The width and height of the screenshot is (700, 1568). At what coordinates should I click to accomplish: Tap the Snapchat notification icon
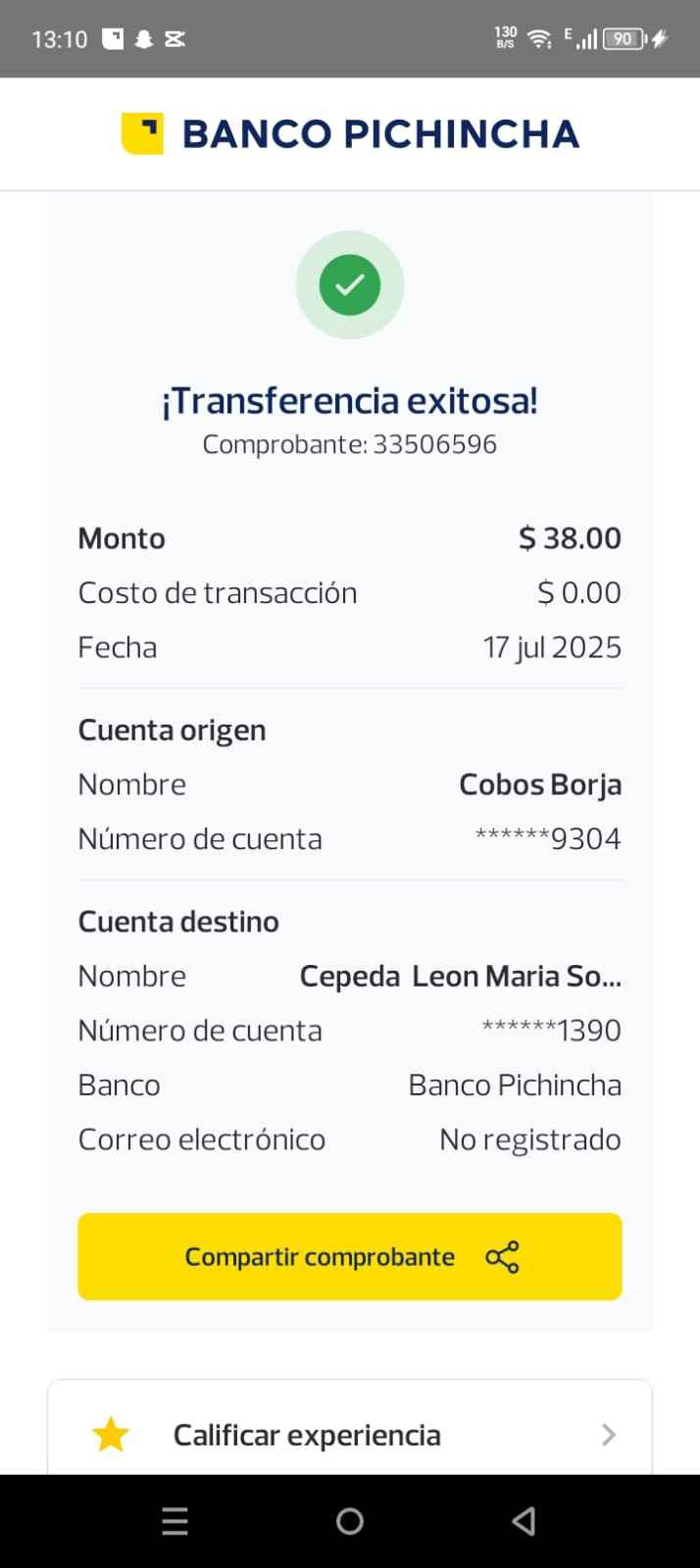coord(144,39)
